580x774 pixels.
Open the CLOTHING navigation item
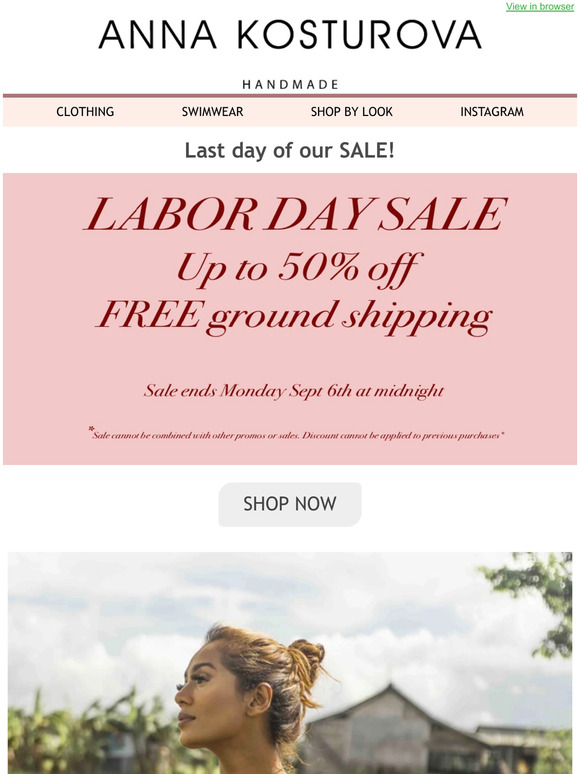pyautogui.click(x=85, y=112)
